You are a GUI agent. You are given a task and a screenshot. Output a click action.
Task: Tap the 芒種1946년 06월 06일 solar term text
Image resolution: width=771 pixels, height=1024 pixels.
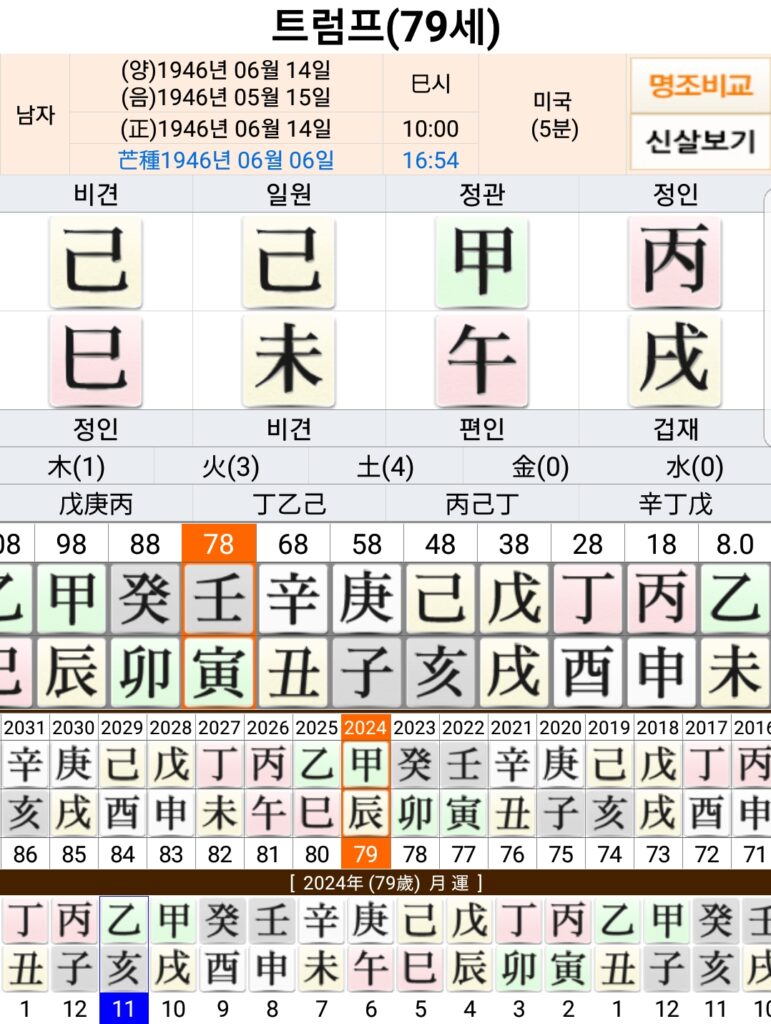tap(226, 160)
